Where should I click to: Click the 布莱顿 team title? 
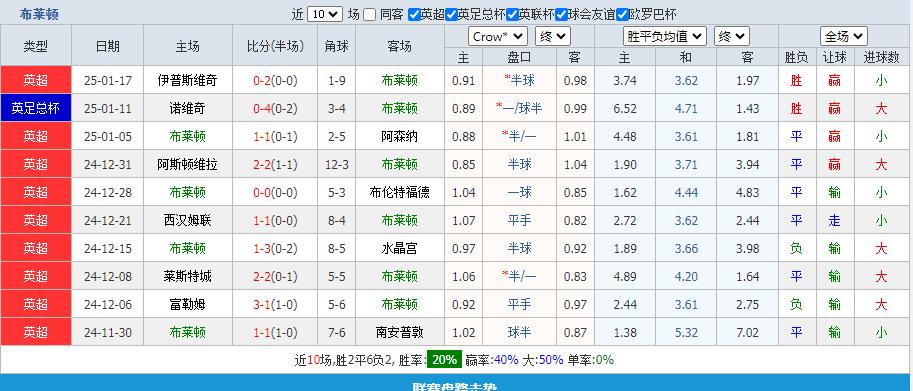click(x=39, y=15)
